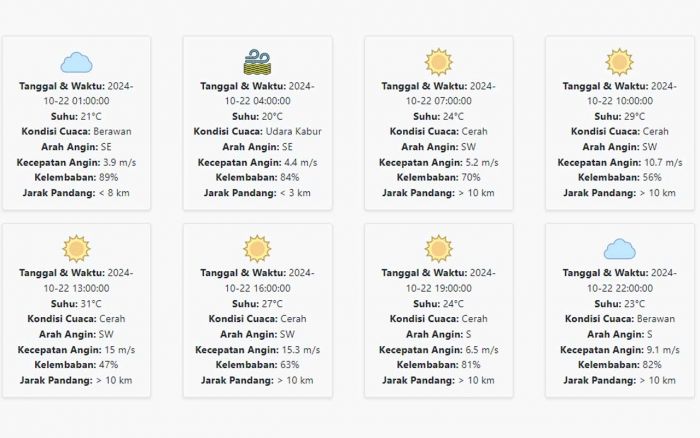The height and width of the screenshot is (438, 700).
Task: Click 'Kelembaban: 81%' humidity value
Action: pos(439,365)
